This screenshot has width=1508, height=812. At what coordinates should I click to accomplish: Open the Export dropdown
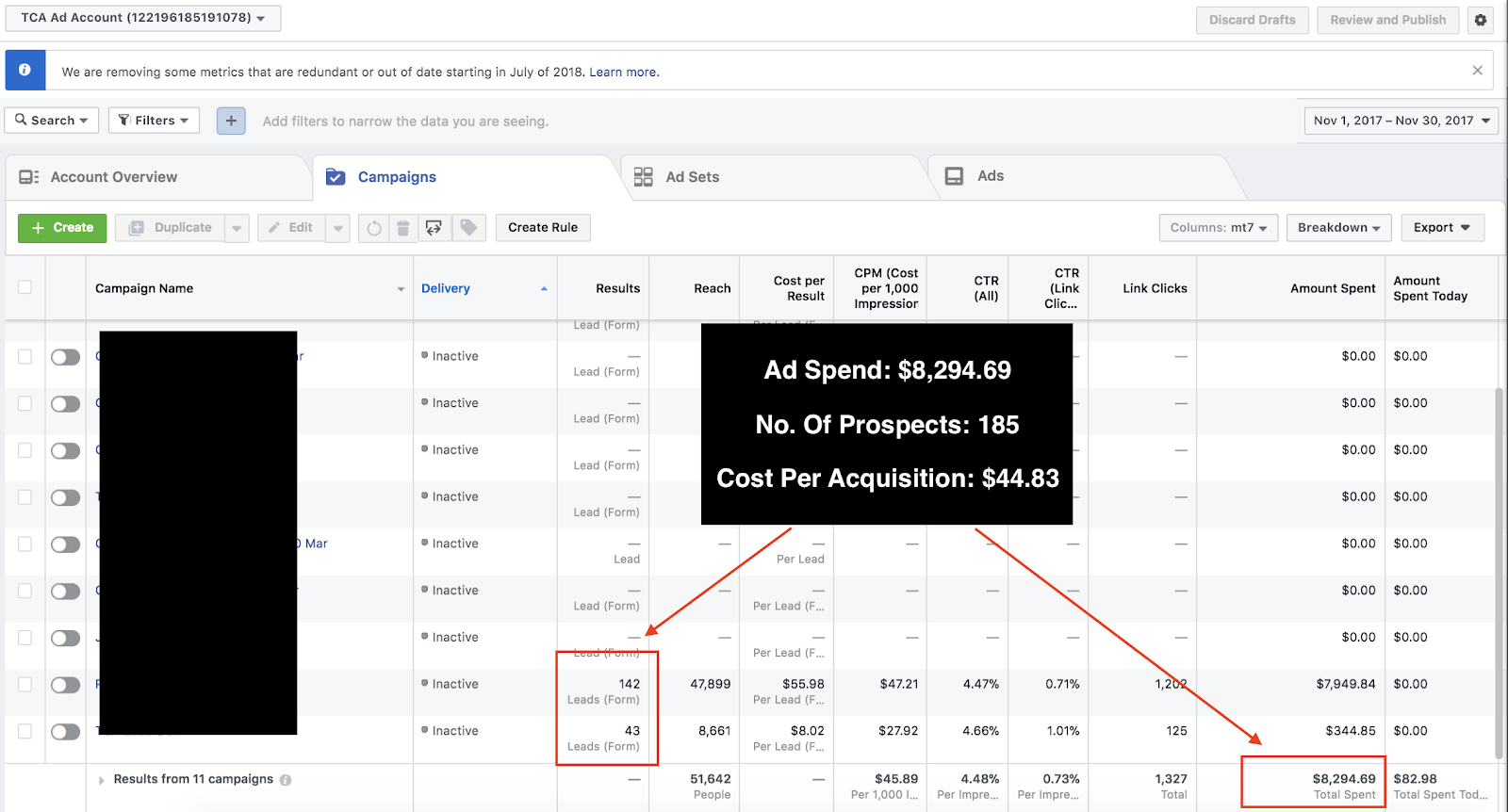click(x=1442, y=228)
